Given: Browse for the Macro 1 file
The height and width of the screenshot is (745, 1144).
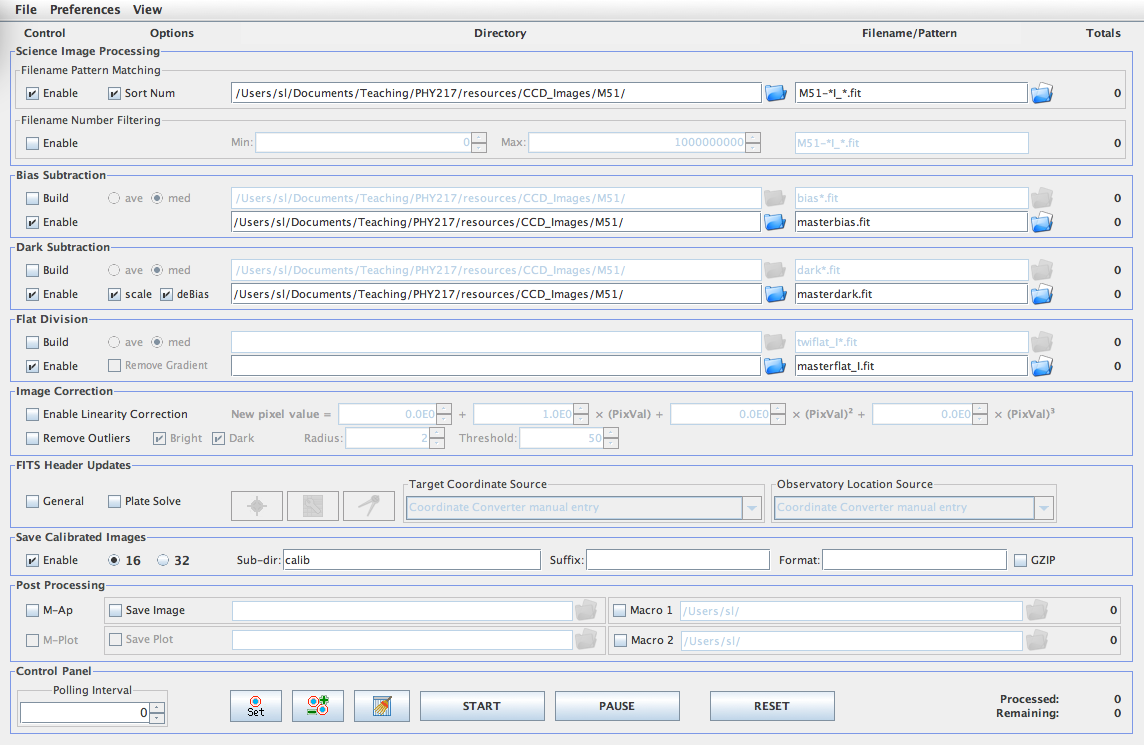Looking at the screenshot, I should point(1037,610).
